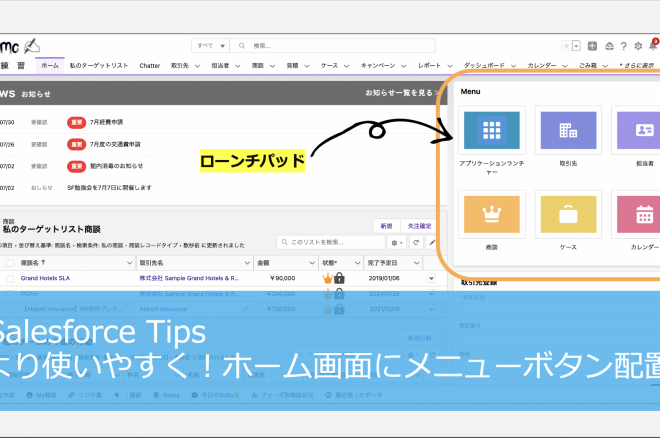Click lock icon in Grand Hotels SLA row
Viewport: 660px width, 438px height.
[x=339, y=278]
